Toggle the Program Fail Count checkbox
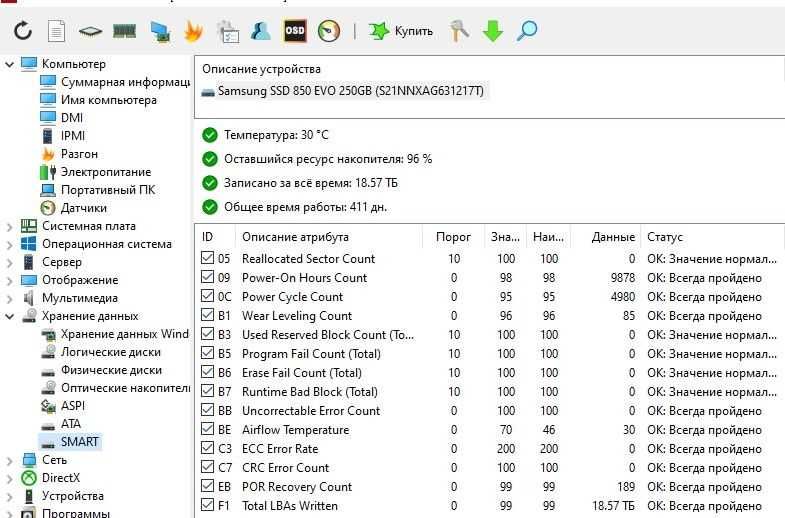This screenshot has height=518, width=785. (207, 353)
